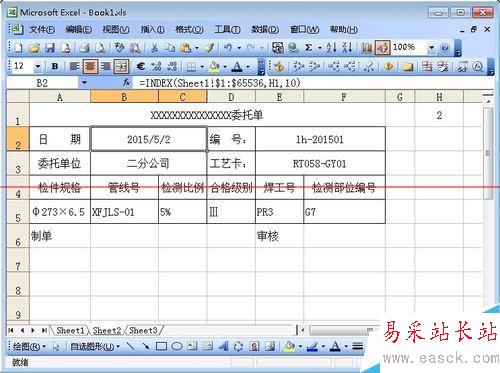Apply font color A in formatting toolbar
This screenshot has height=373, width=500.
[x=237, y=67]
